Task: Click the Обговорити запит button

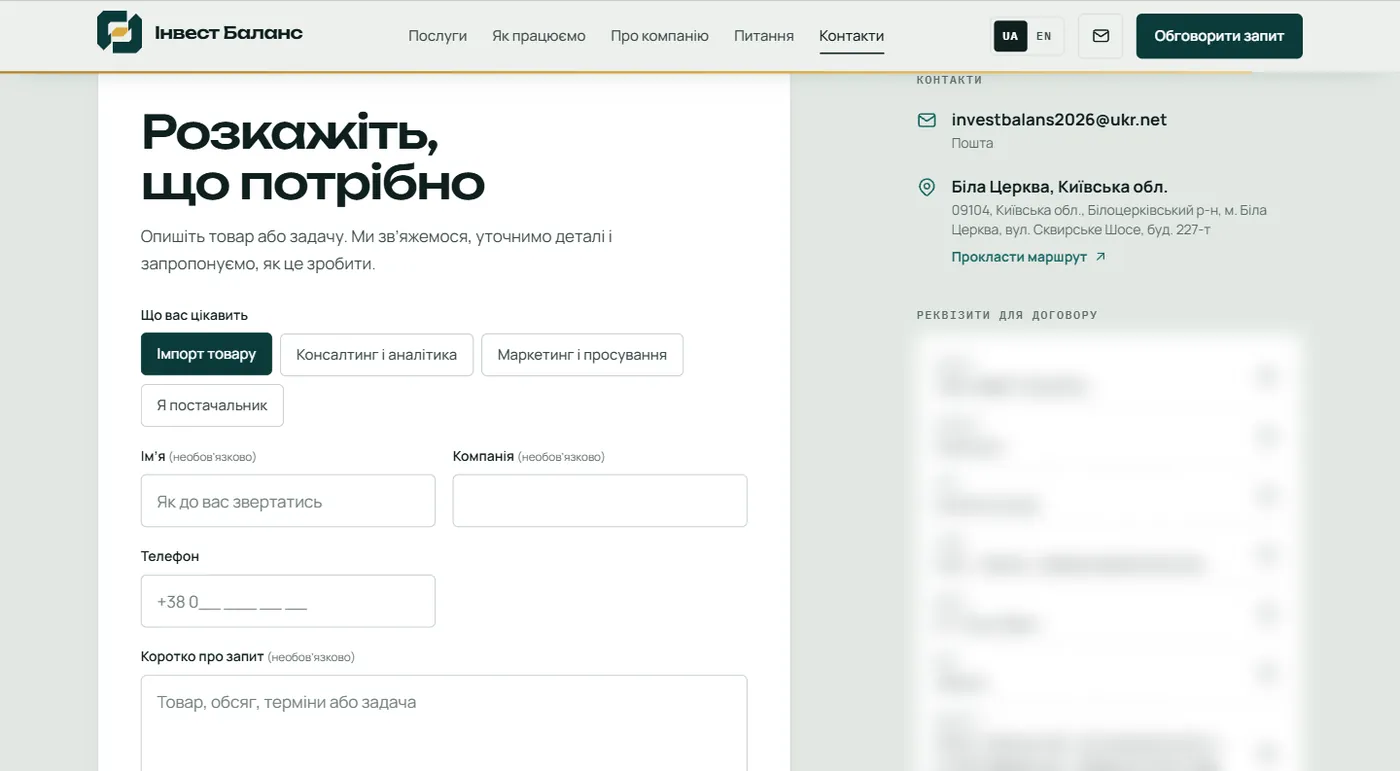Action: 1219,36
